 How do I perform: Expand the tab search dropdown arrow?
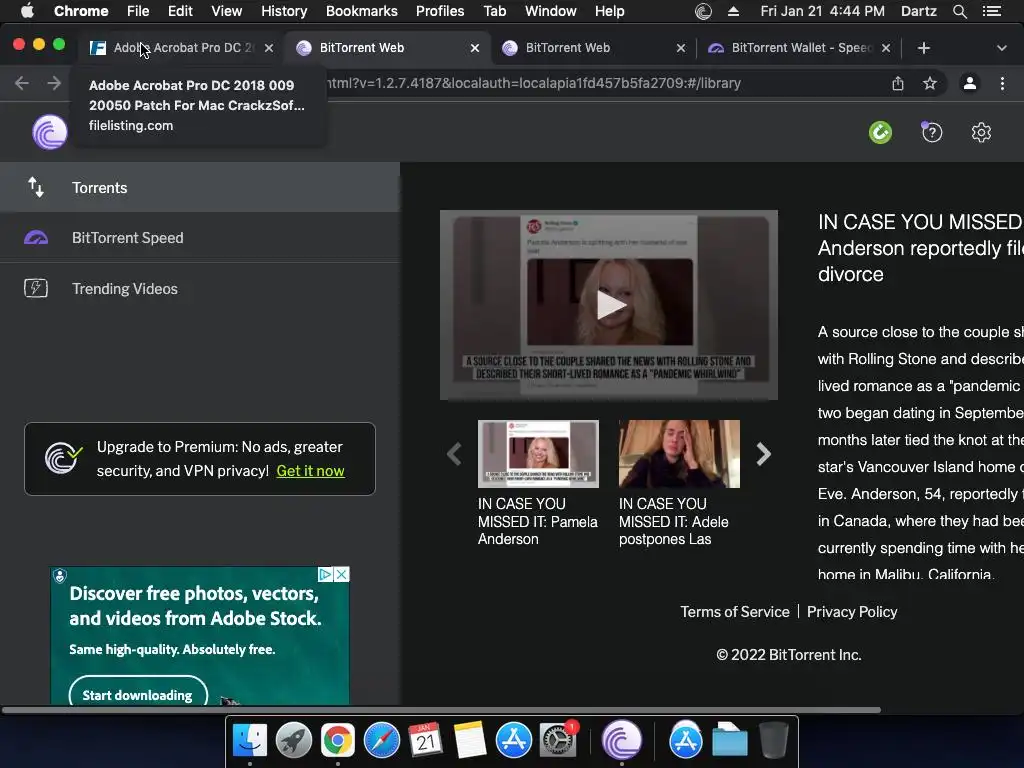pos(1001,48)
